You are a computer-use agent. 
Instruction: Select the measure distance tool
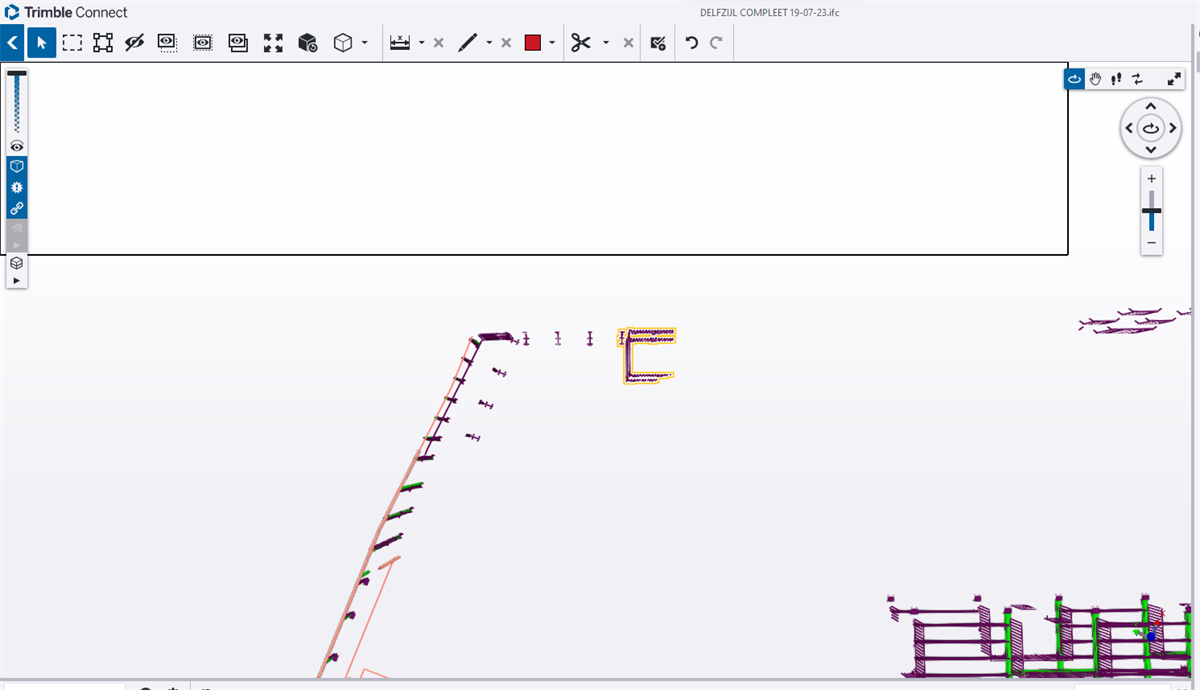400,43
